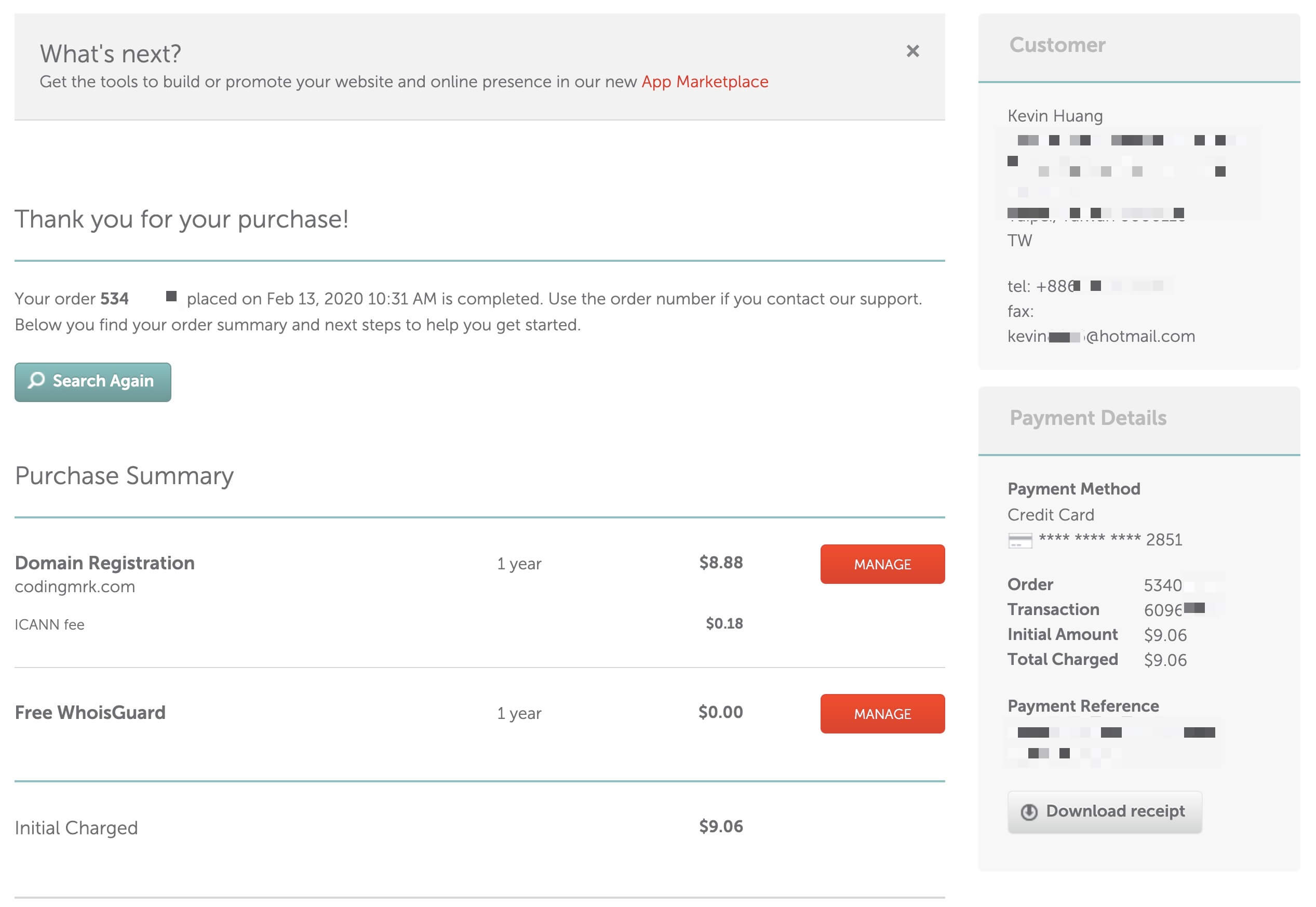This screenshot has width=1316, height=907.
Task: Click the Customer panel header
Action: (x=1138, y=47)
